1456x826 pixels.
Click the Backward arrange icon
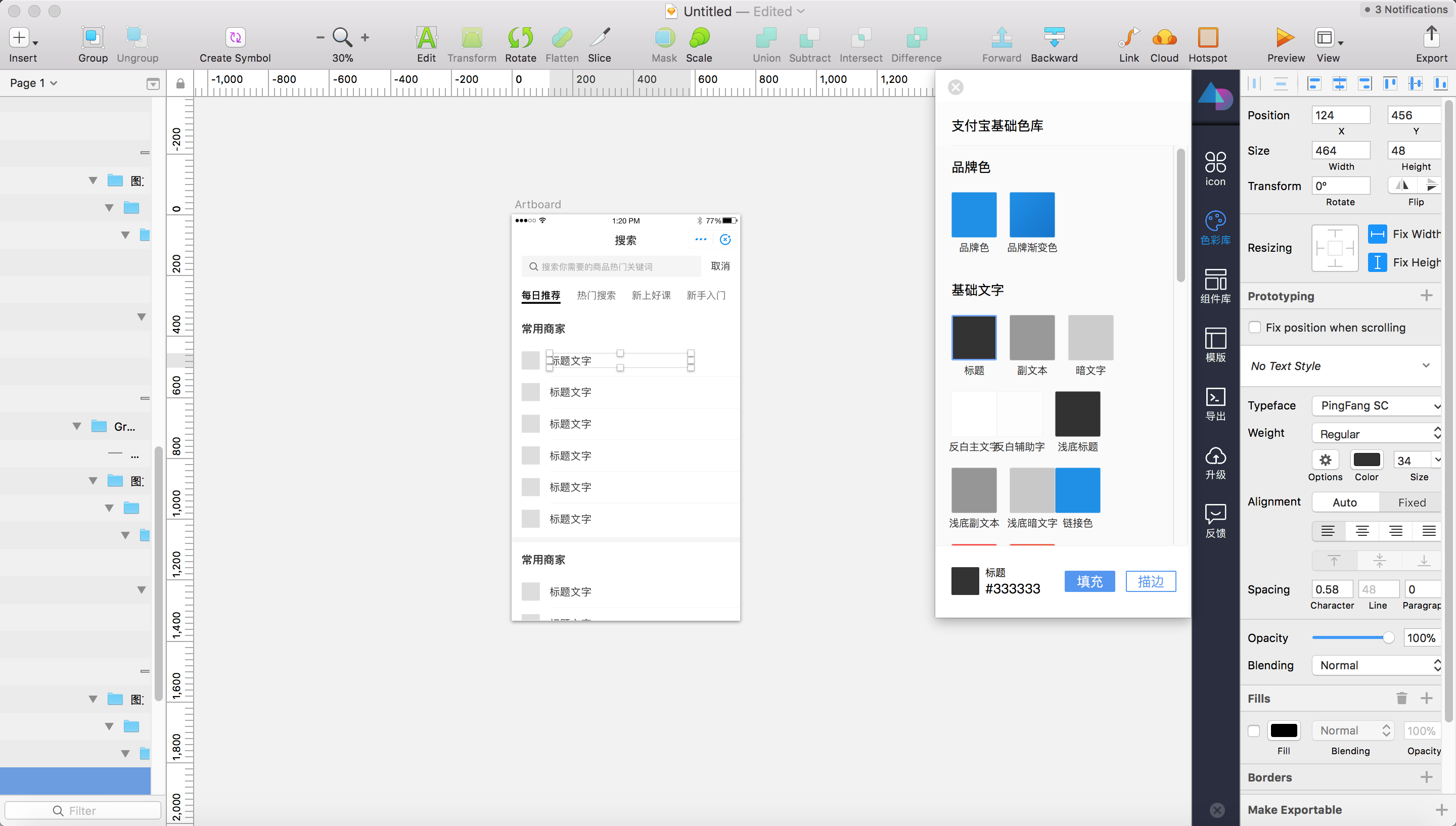(x=1053, y=38)
